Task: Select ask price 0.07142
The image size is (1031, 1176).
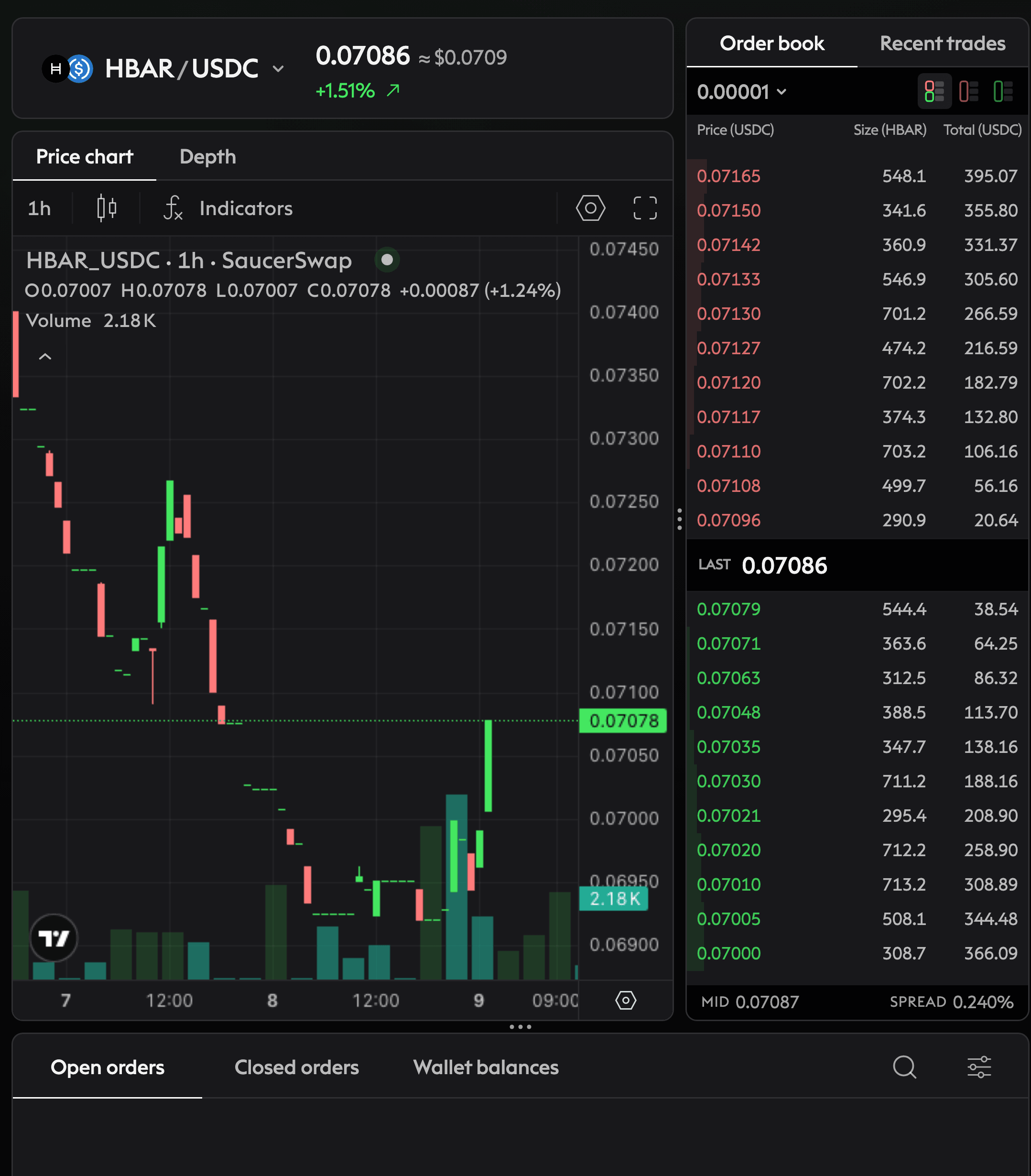Action: click(728, 245)
